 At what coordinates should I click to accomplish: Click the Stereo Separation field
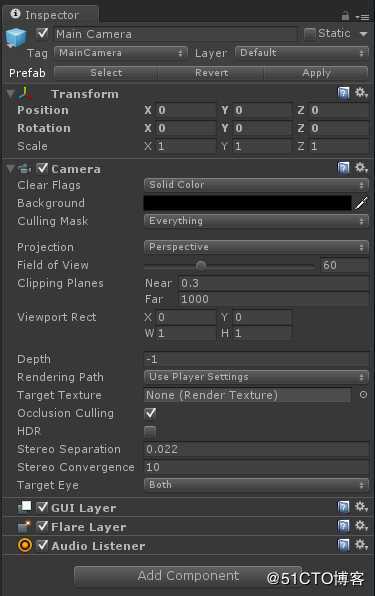[x=256, y=449]
